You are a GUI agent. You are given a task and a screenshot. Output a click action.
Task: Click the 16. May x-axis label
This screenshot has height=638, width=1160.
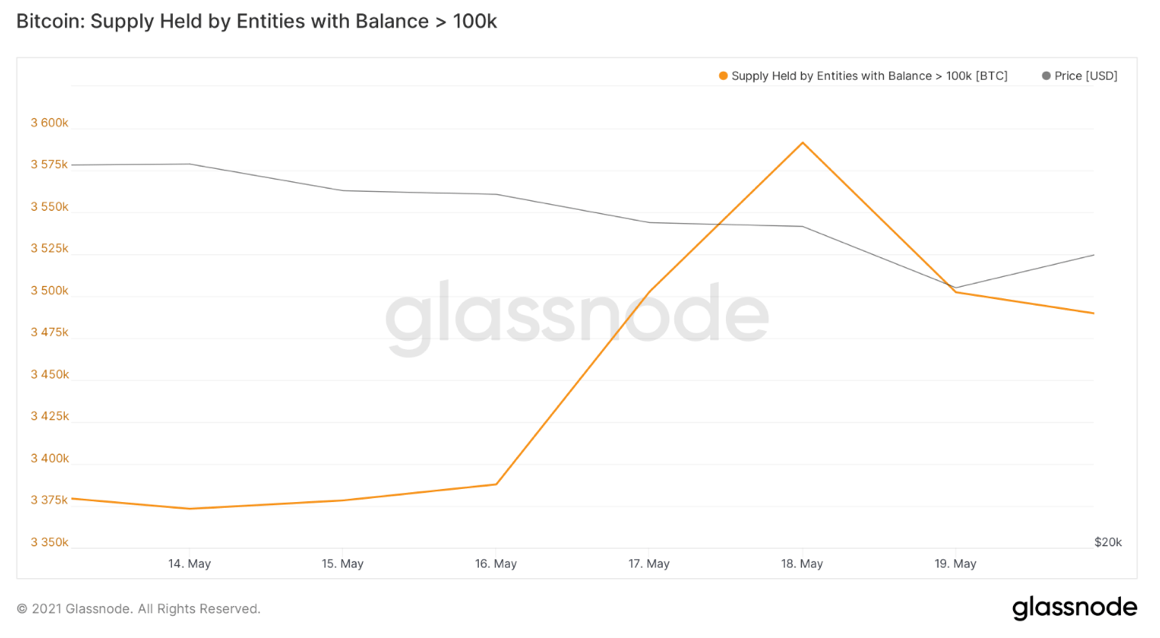496,564
